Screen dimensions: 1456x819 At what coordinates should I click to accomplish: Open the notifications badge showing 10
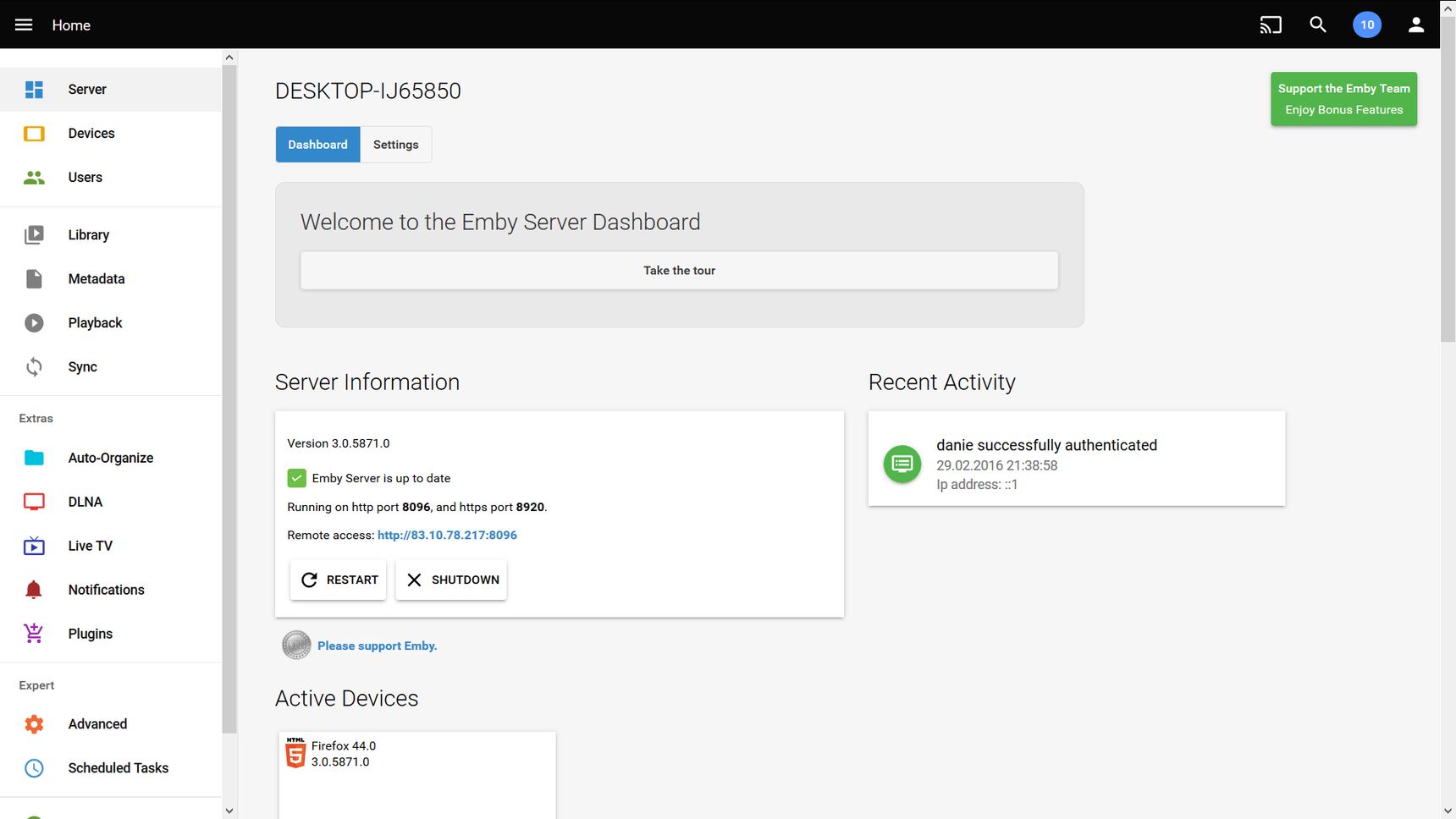coord(1367,25)
